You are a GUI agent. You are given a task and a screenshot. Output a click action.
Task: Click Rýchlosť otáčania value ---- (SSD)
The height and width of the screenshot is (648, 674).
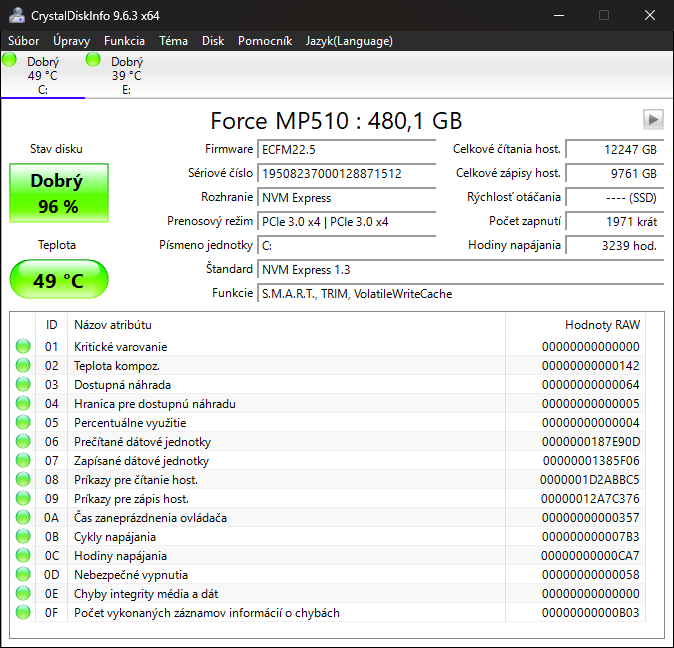[x=615, y=198]
